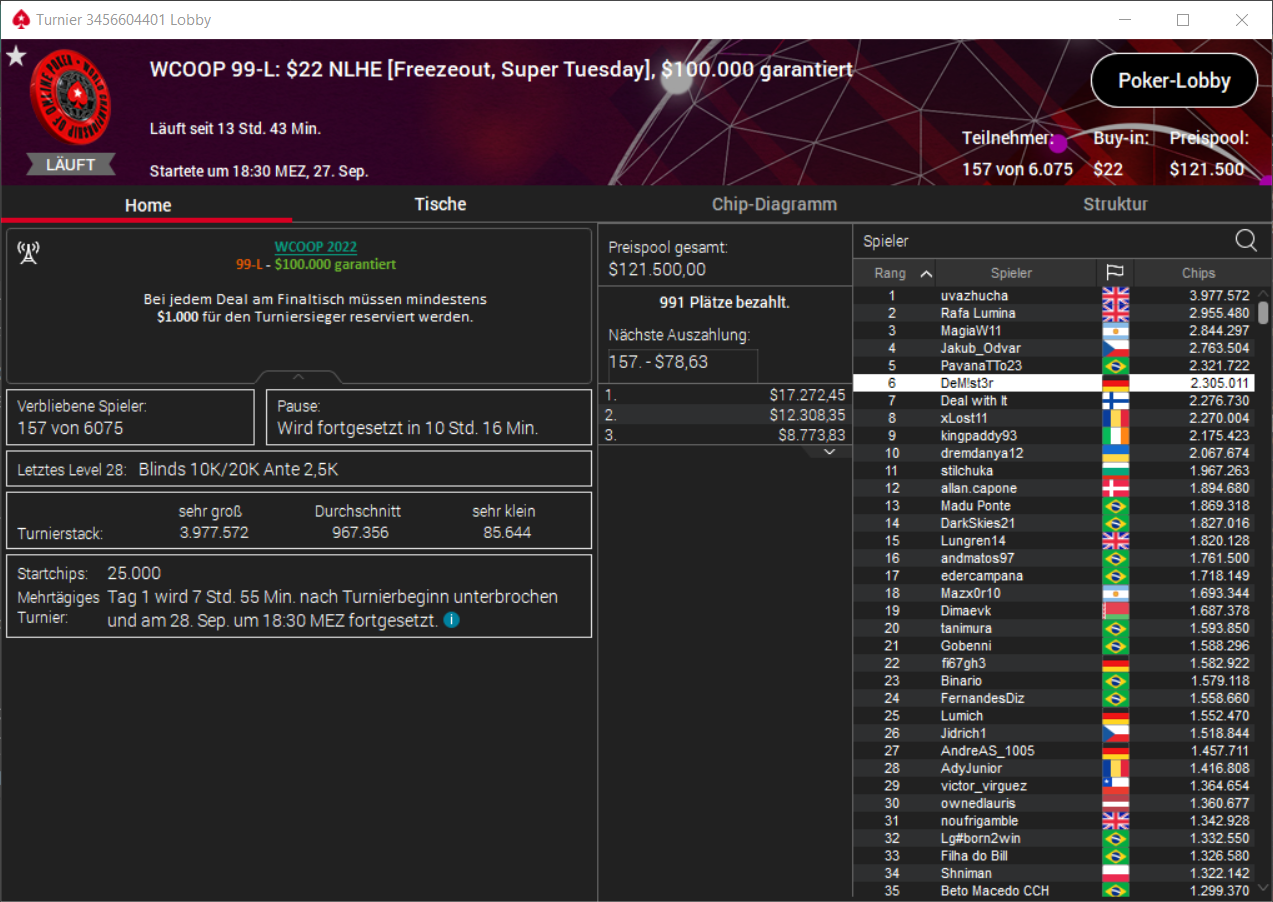Click the German flag beside DeM!st3r
Image resolution: width=1273 pixels, height=902 pixels.
tap(1115, 383)
